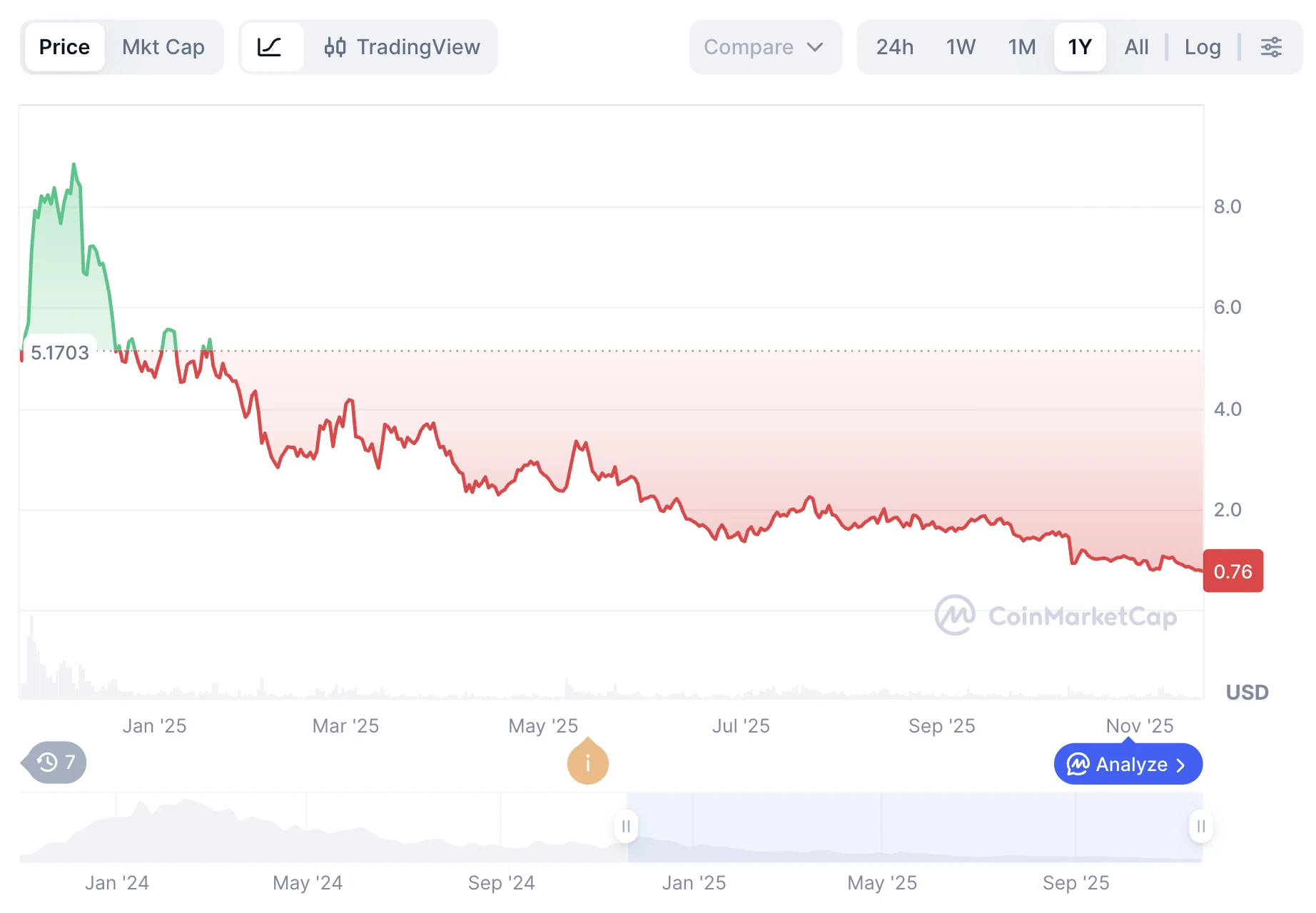Open chart settings sliders icon
The width and height of the screenshot is (1316, 913).
1271,47
